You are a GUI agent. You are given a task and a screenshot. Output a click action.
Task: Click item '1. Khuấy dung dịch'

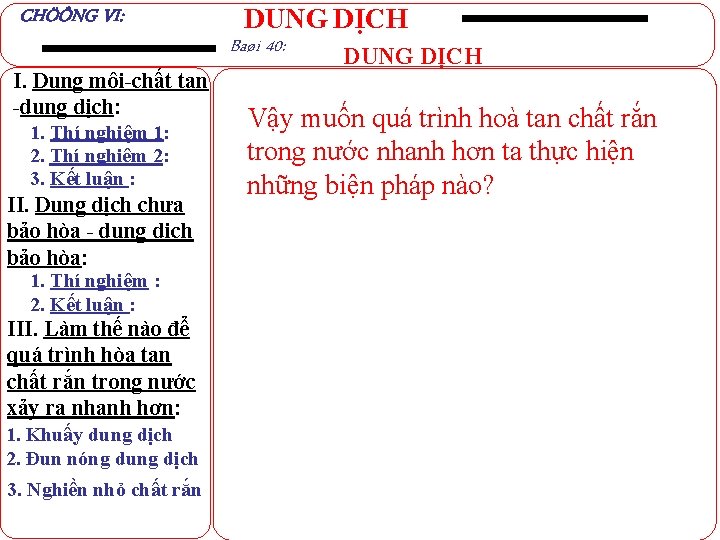(90, 435)
